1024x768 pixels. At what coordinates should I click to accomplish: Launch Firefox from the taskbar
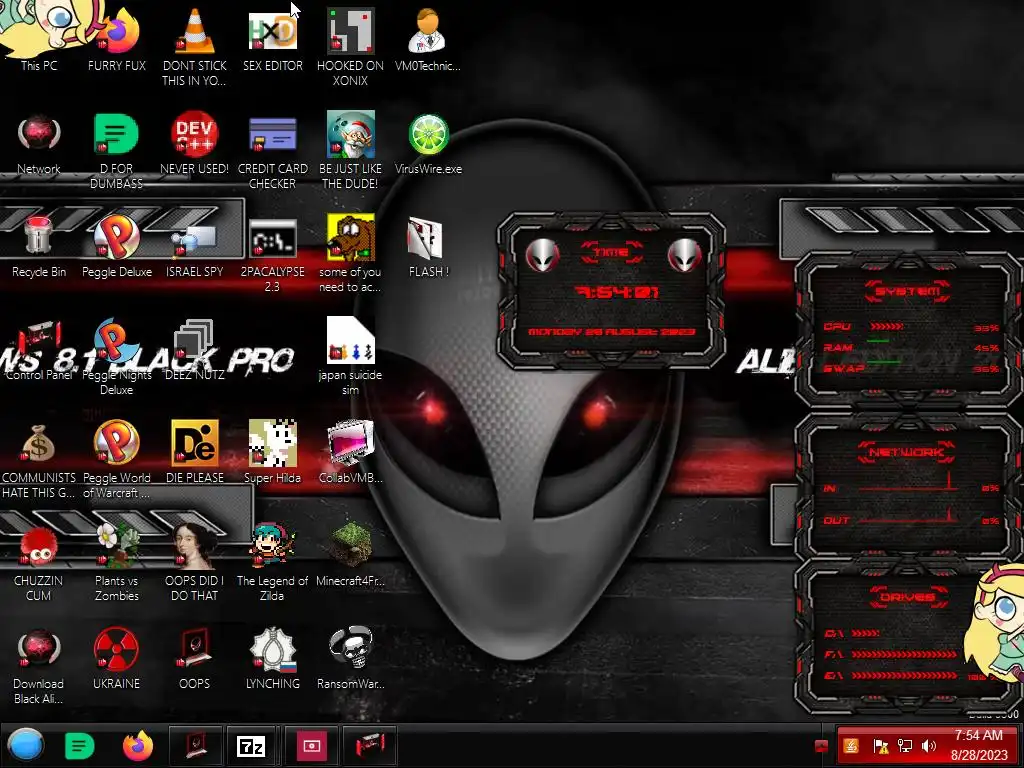pos(138,745)
